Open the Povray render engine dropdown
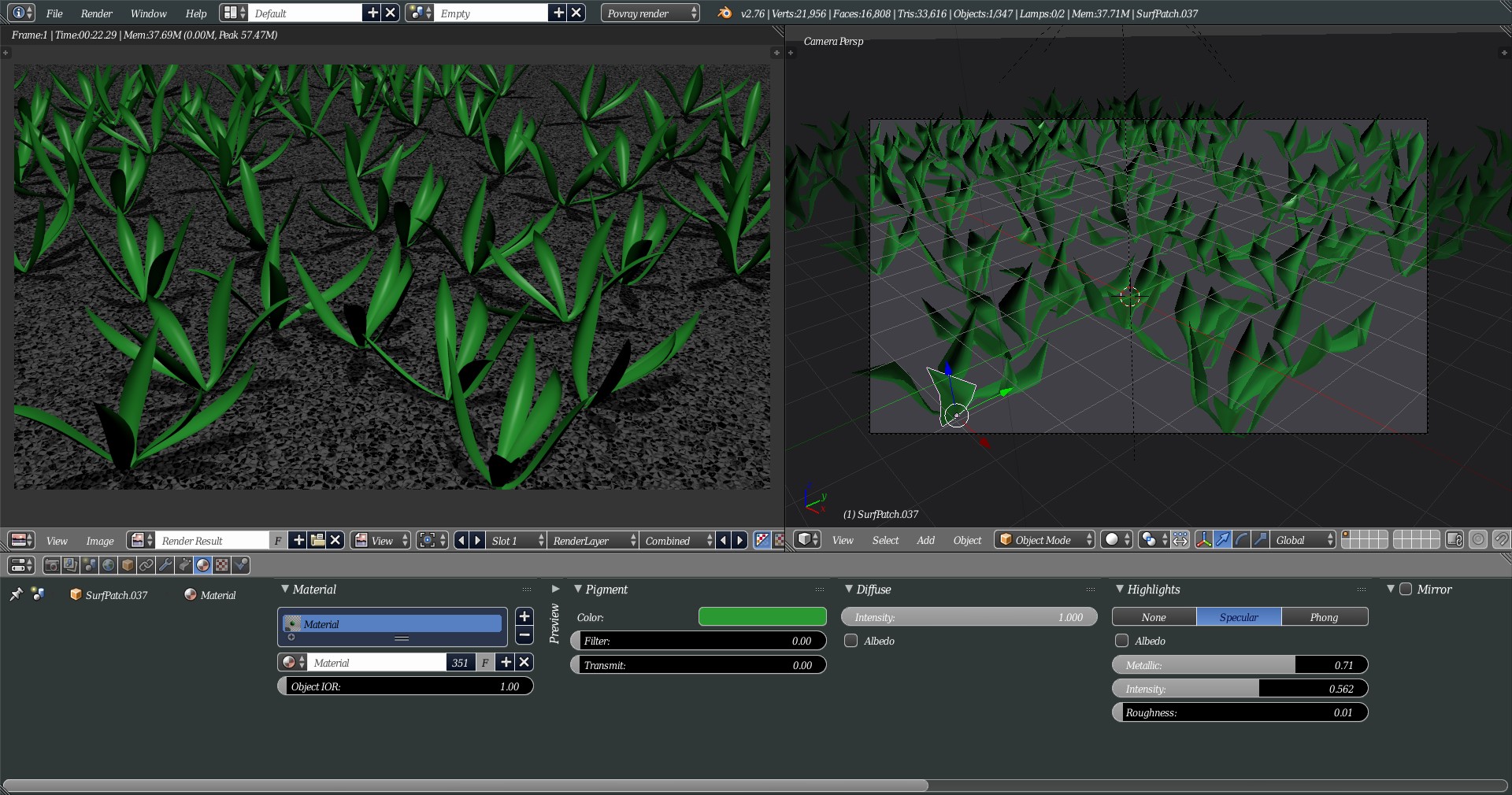Viewport: 1512px width, 795px height. pos(650,13)
